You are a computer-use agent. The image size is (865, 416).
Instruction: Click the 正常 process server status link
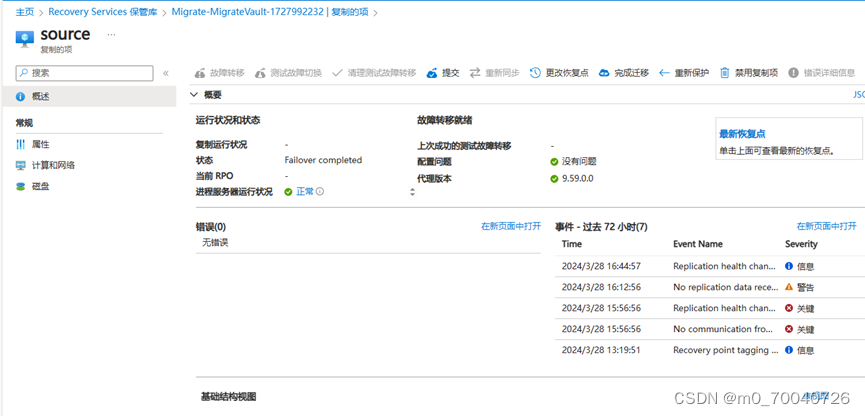305,191
